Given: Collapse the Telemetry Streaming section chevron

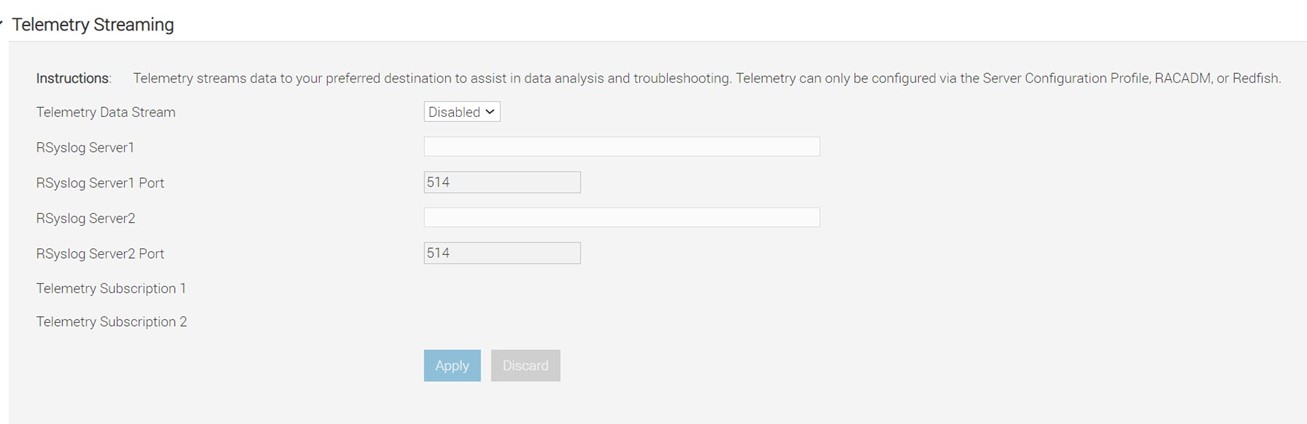Looking at the screenshot, I should tap(2, 22).
